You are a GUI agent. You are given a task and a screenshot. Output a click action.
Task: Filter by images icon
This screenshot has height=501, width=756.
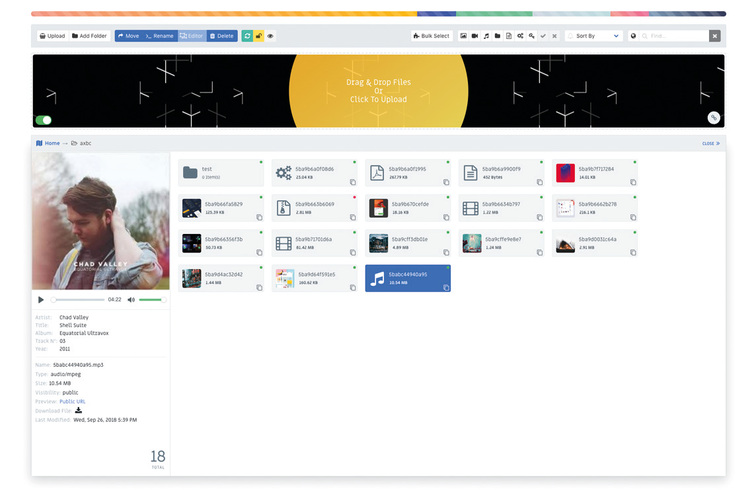coord(463,36)
